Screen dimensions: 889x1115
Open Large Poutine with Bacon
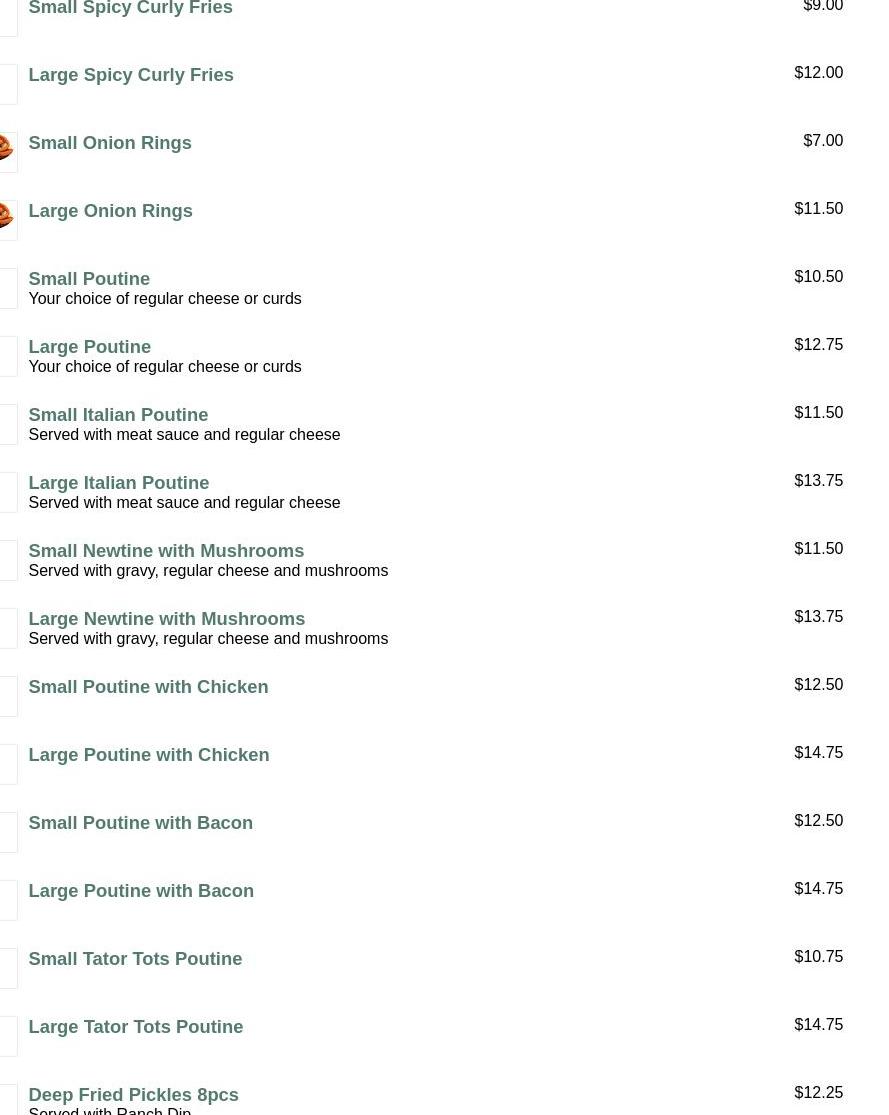coord(141,891)
